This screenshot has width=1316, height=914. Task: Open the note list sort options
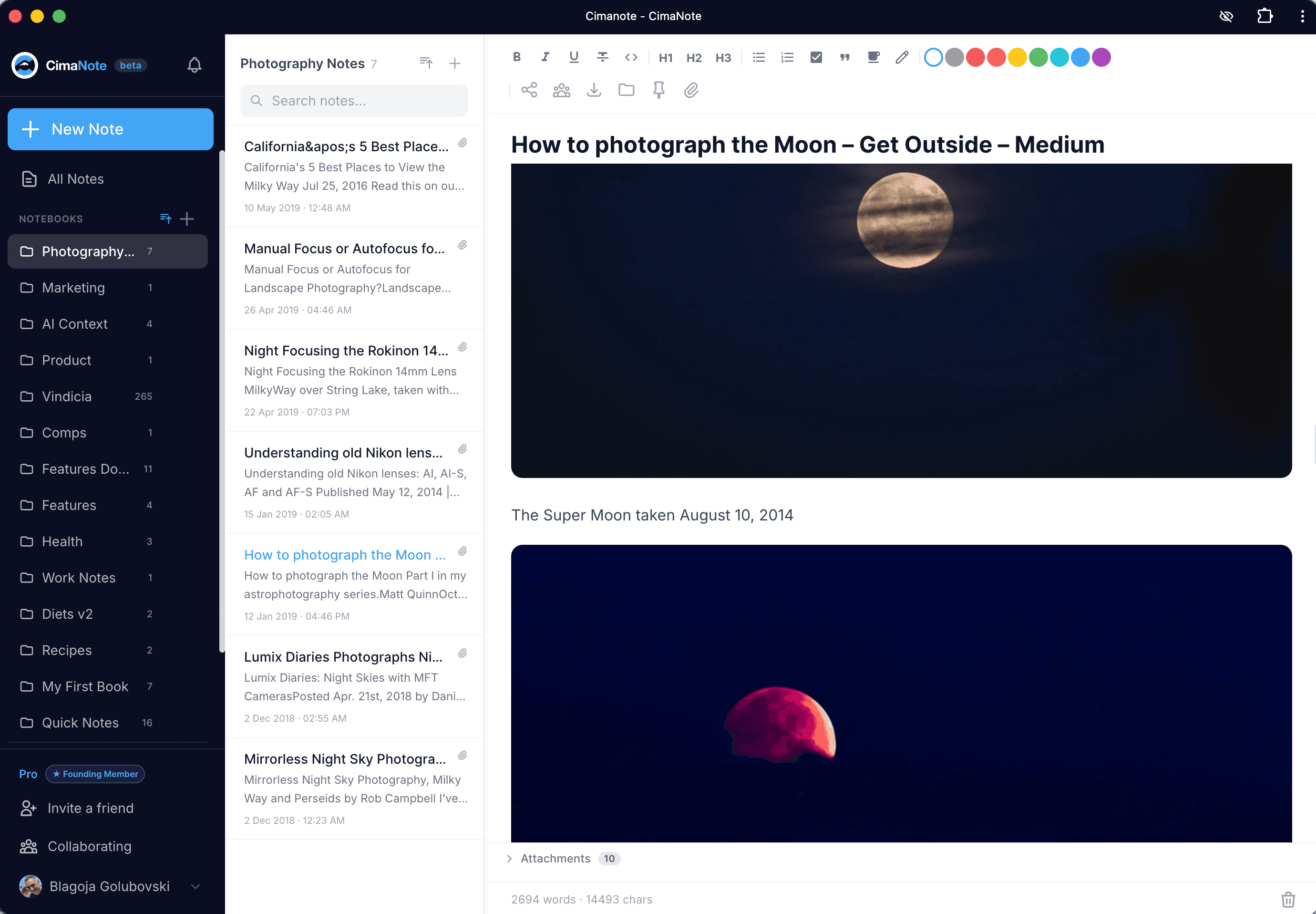(426, 63)
